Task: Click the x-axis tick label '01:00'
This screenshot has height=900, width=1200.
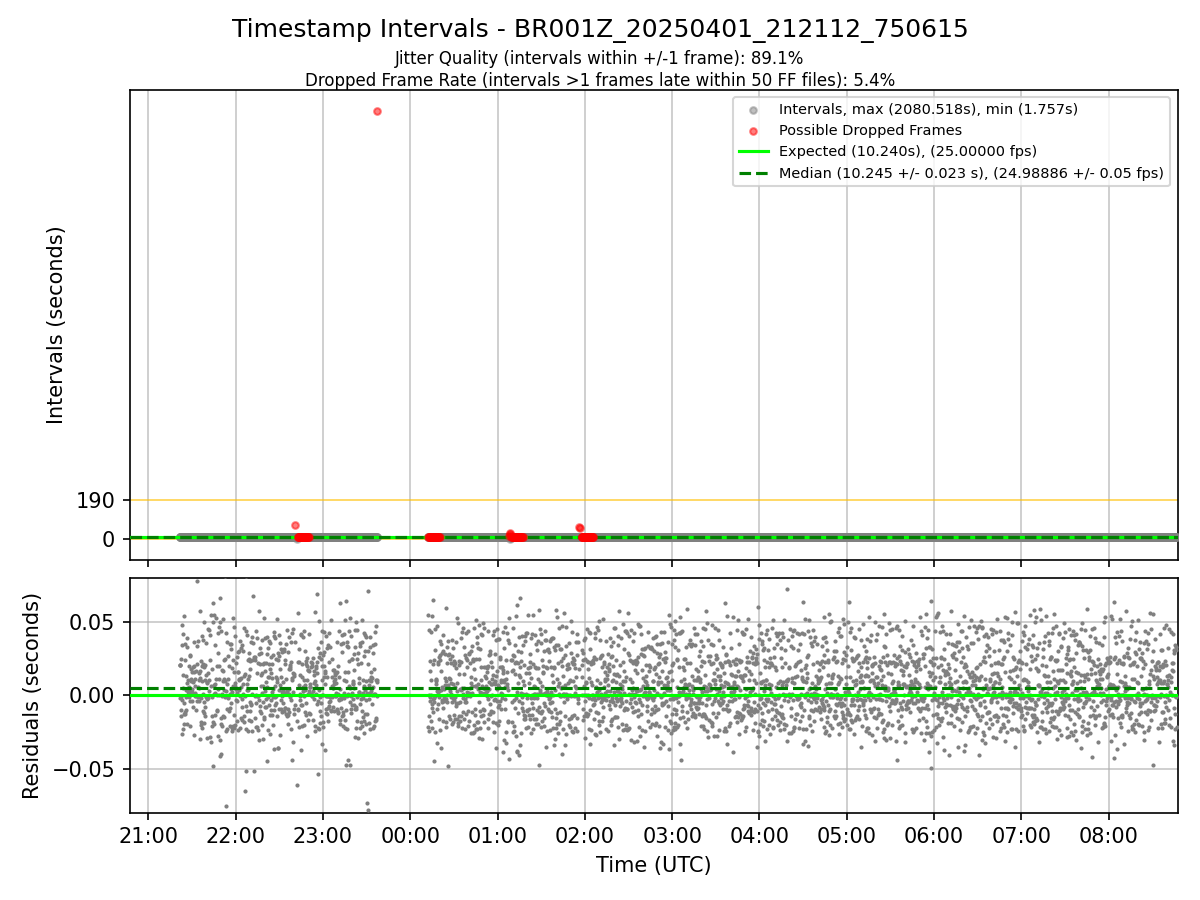Action: 497,836
